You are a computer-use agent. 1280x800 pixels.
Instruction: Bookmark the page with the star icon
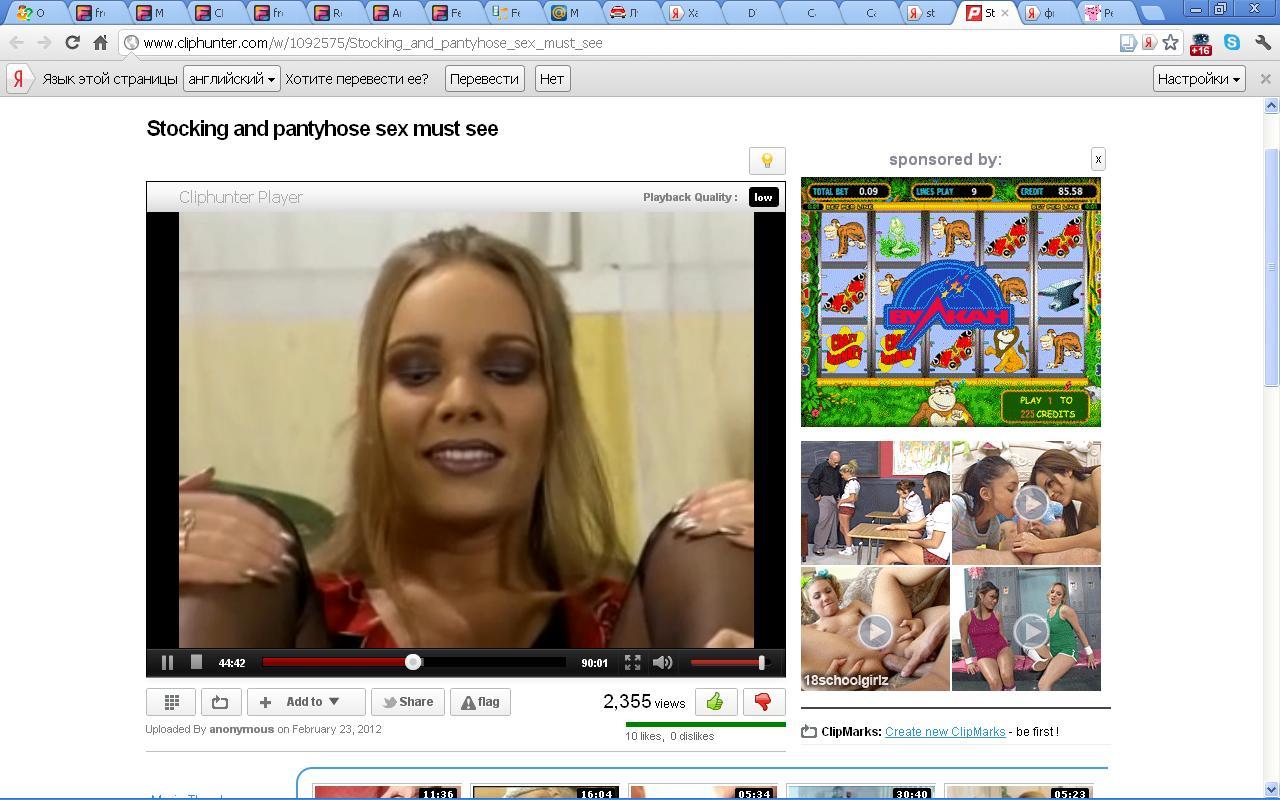tap(1171, 43)
